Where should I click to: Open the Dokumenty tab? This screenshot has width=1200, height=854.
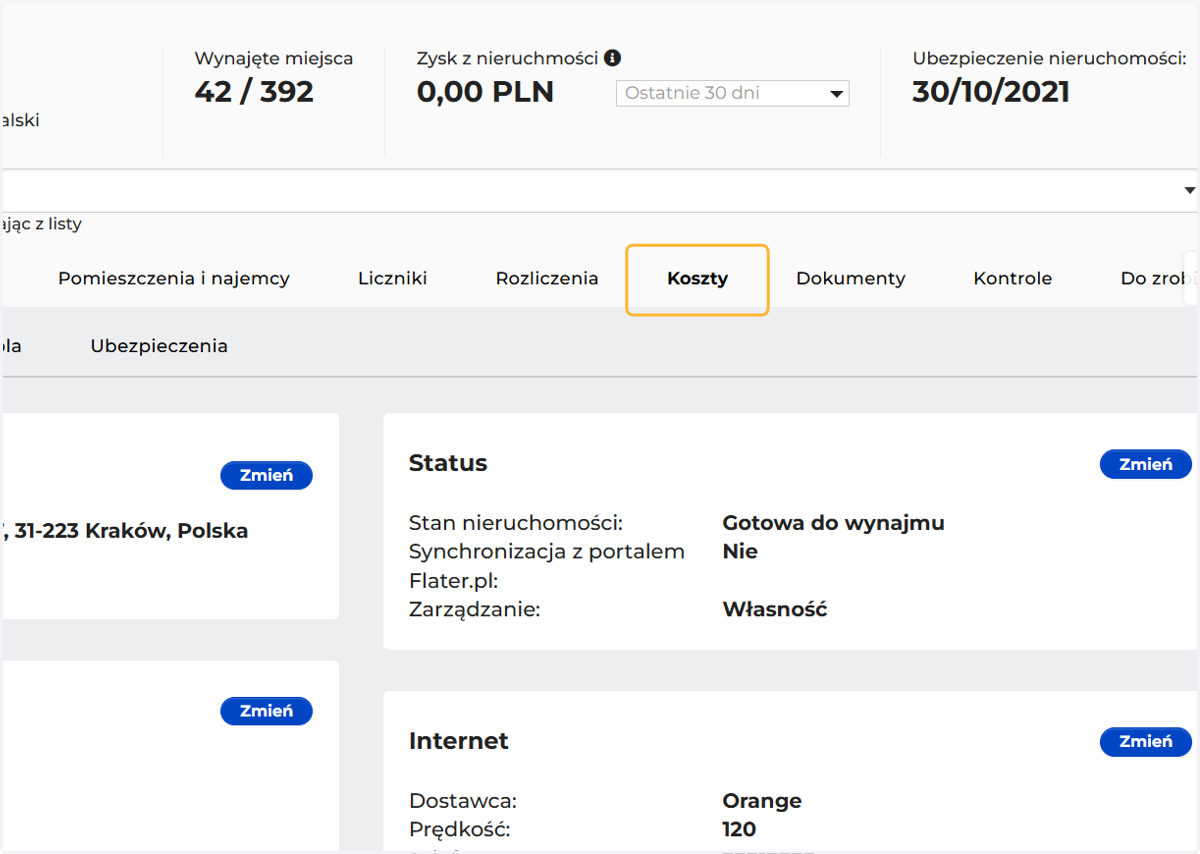[851, 279]
